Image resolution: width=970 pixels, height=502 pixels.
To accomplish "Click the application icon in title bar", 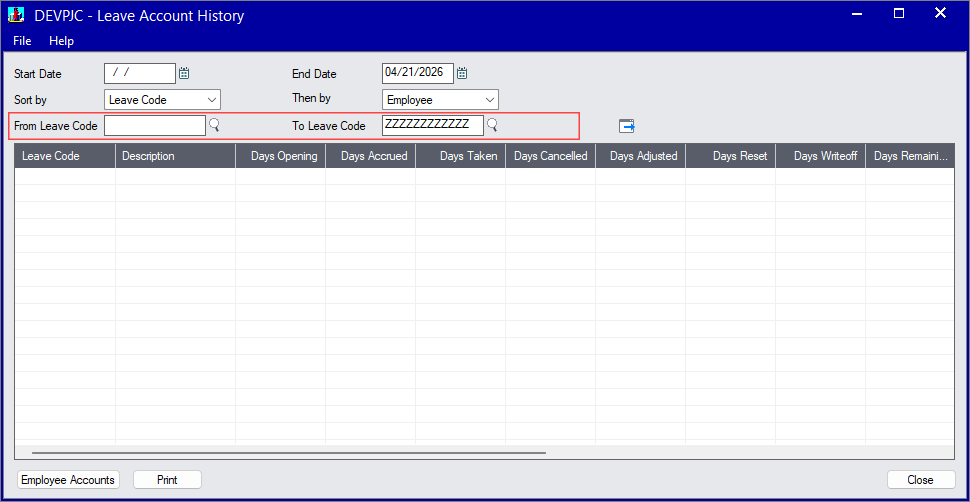I will [x=16, y=15].
